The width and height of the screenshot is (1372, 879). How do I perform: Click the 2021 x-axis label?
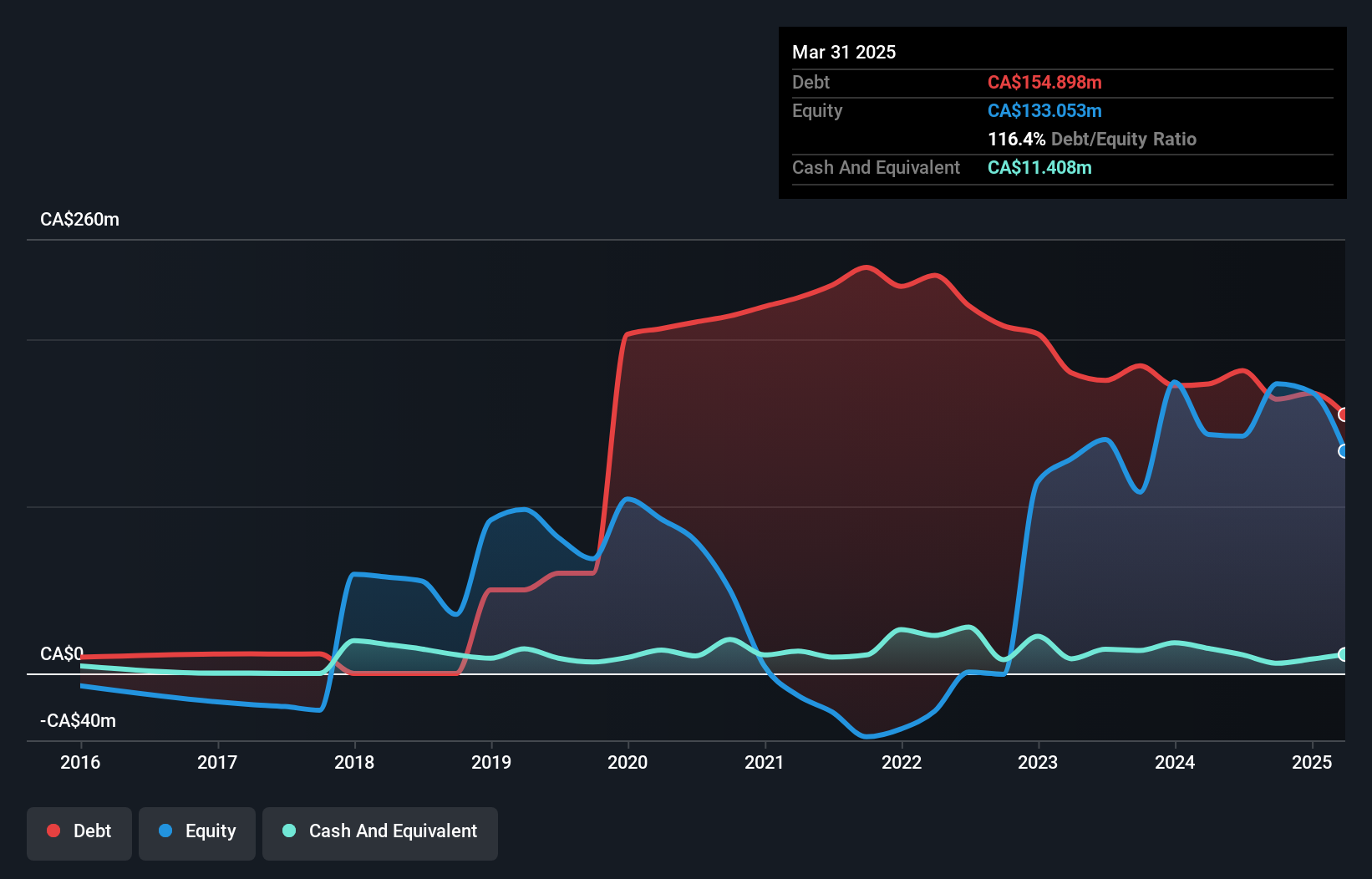pyautogui.click(x=765, y=762)
